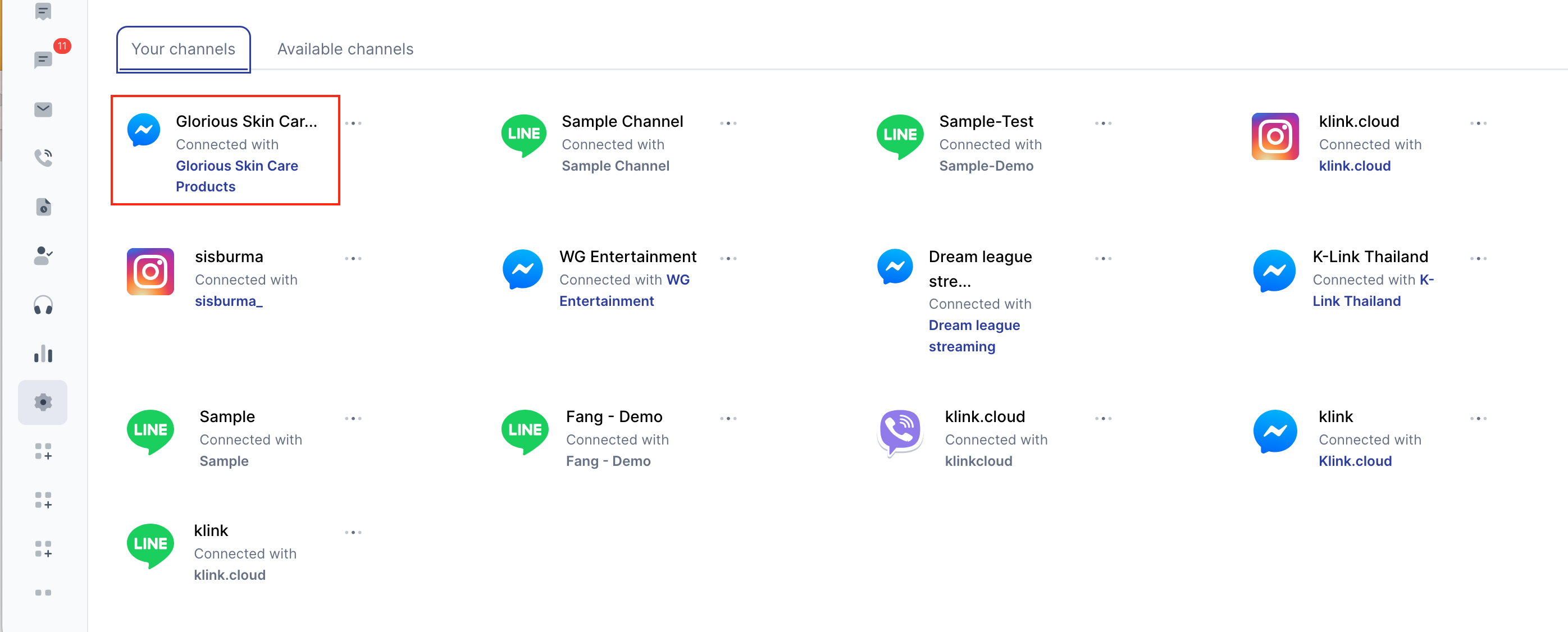Screen dimensions: 1568x632
Task: Open the bar chart analytics icon
Action: tap(43, 354)
